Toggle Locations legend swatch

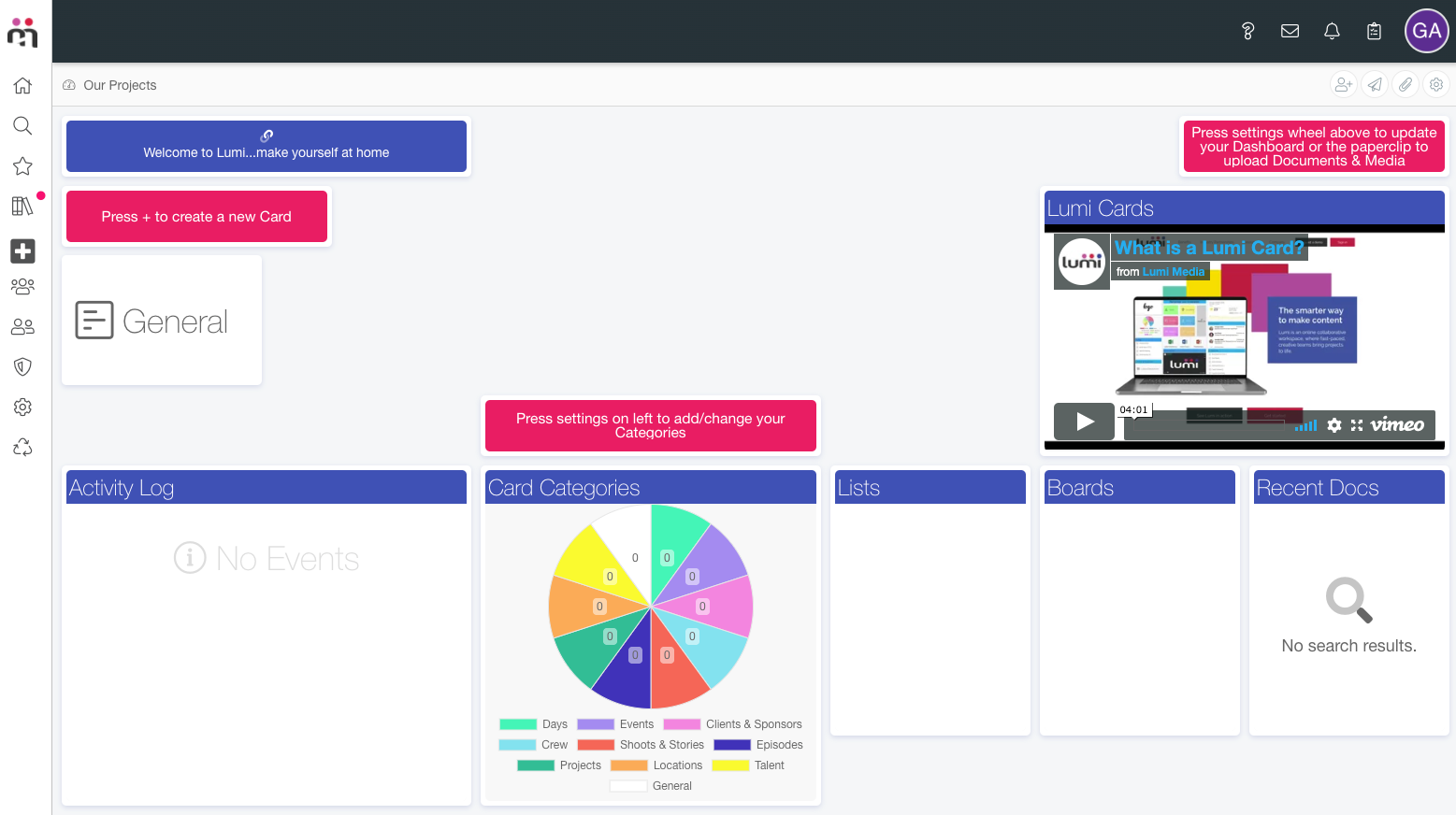(x=628, y=765)
